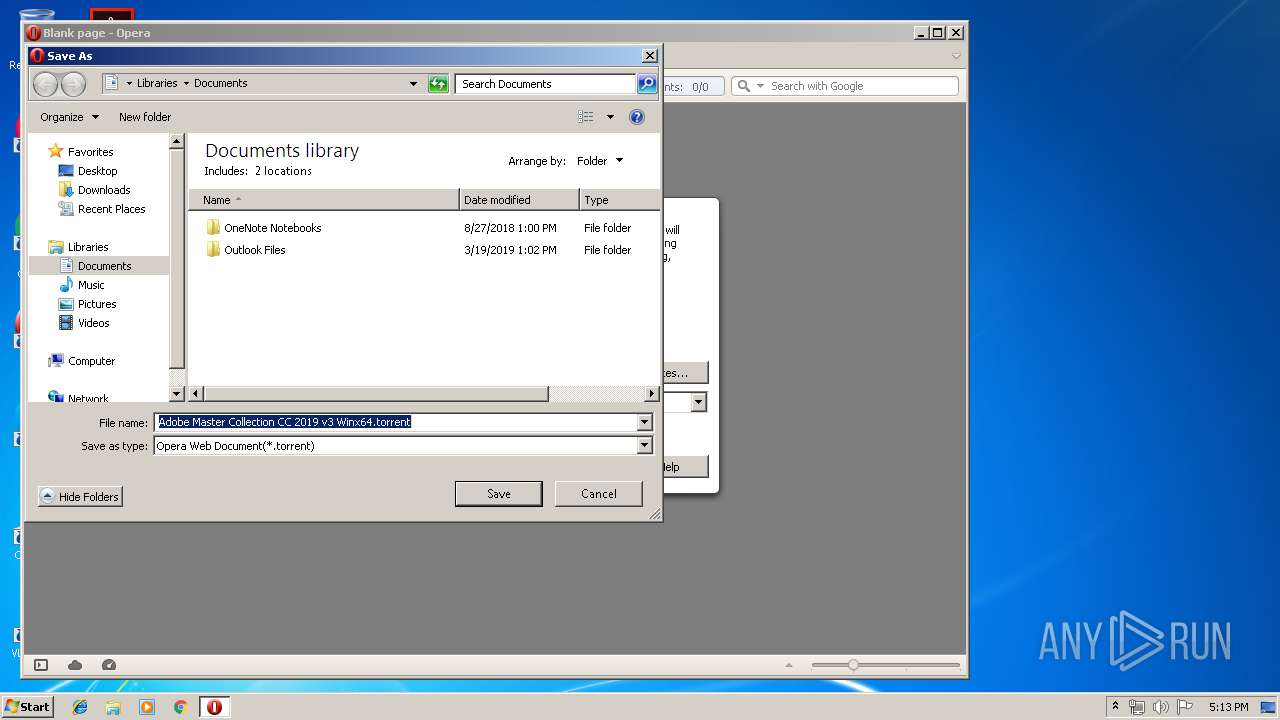Screen dimensions: 1280x720
Task: Click the Opera Turbo speedometer icon
Action: [109, 665]
